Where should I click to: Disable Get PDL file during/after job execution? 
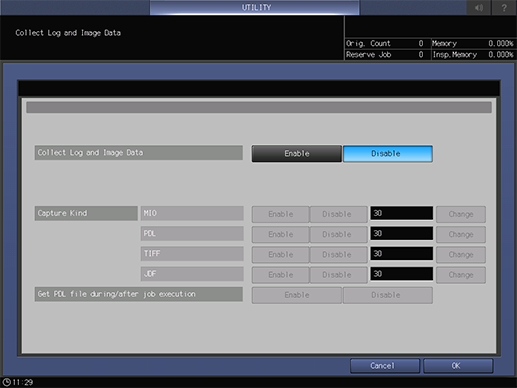(x=388, y=295)
